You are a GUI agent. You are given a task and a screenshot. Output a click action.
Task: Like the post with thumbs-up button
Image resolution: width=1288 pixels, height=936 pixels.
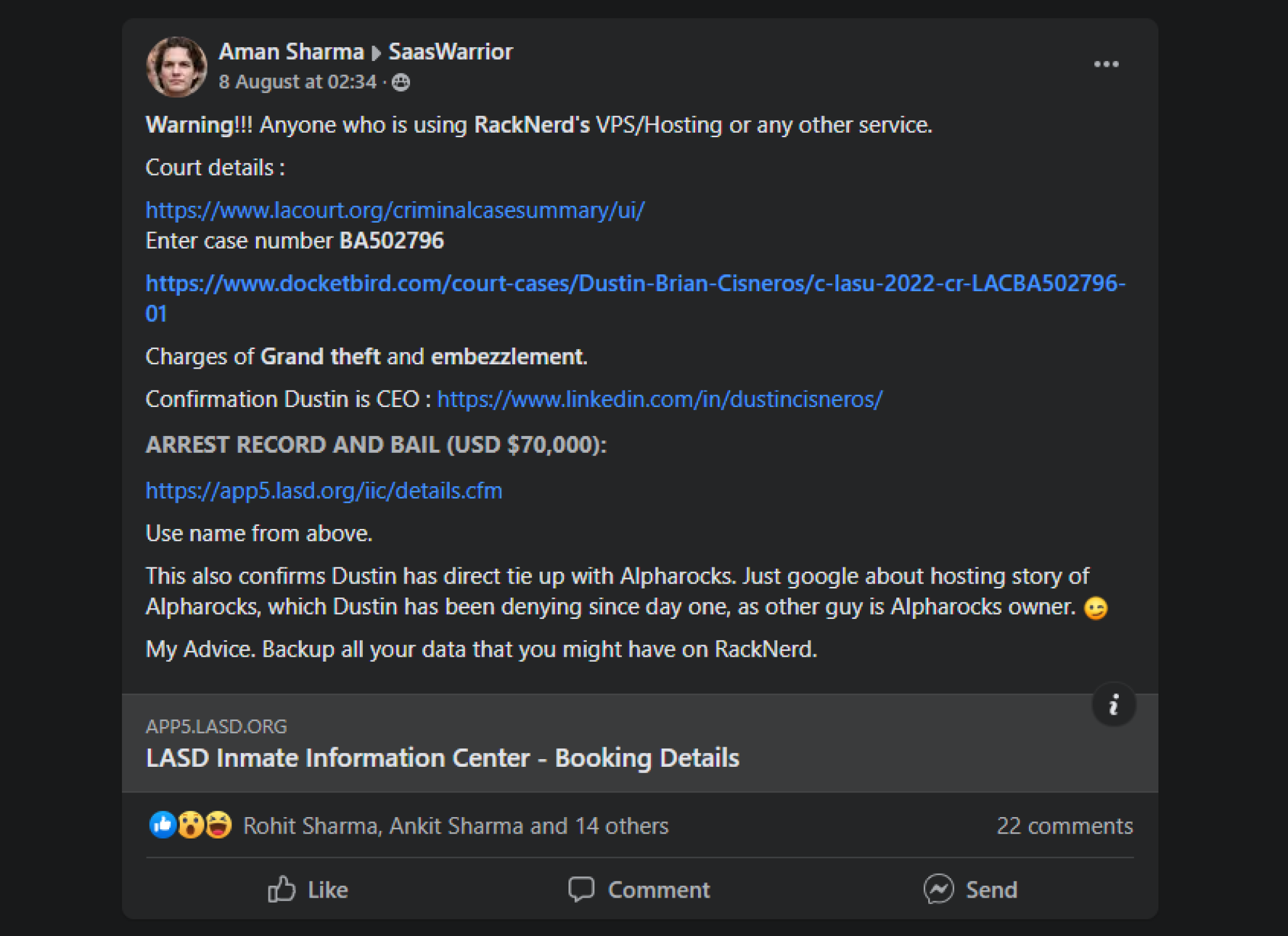[308, 889]
